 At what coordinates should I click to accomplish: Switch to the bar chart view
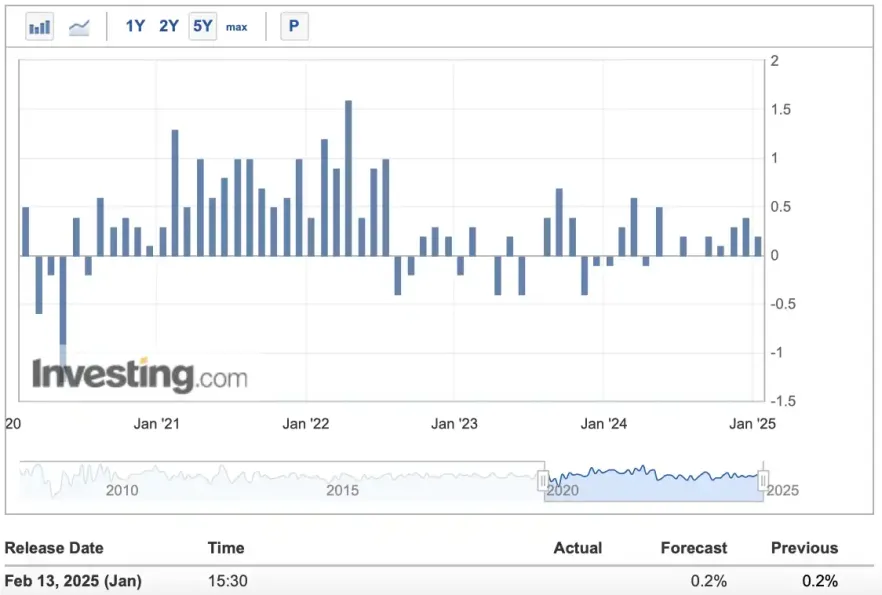click(40, 27)
